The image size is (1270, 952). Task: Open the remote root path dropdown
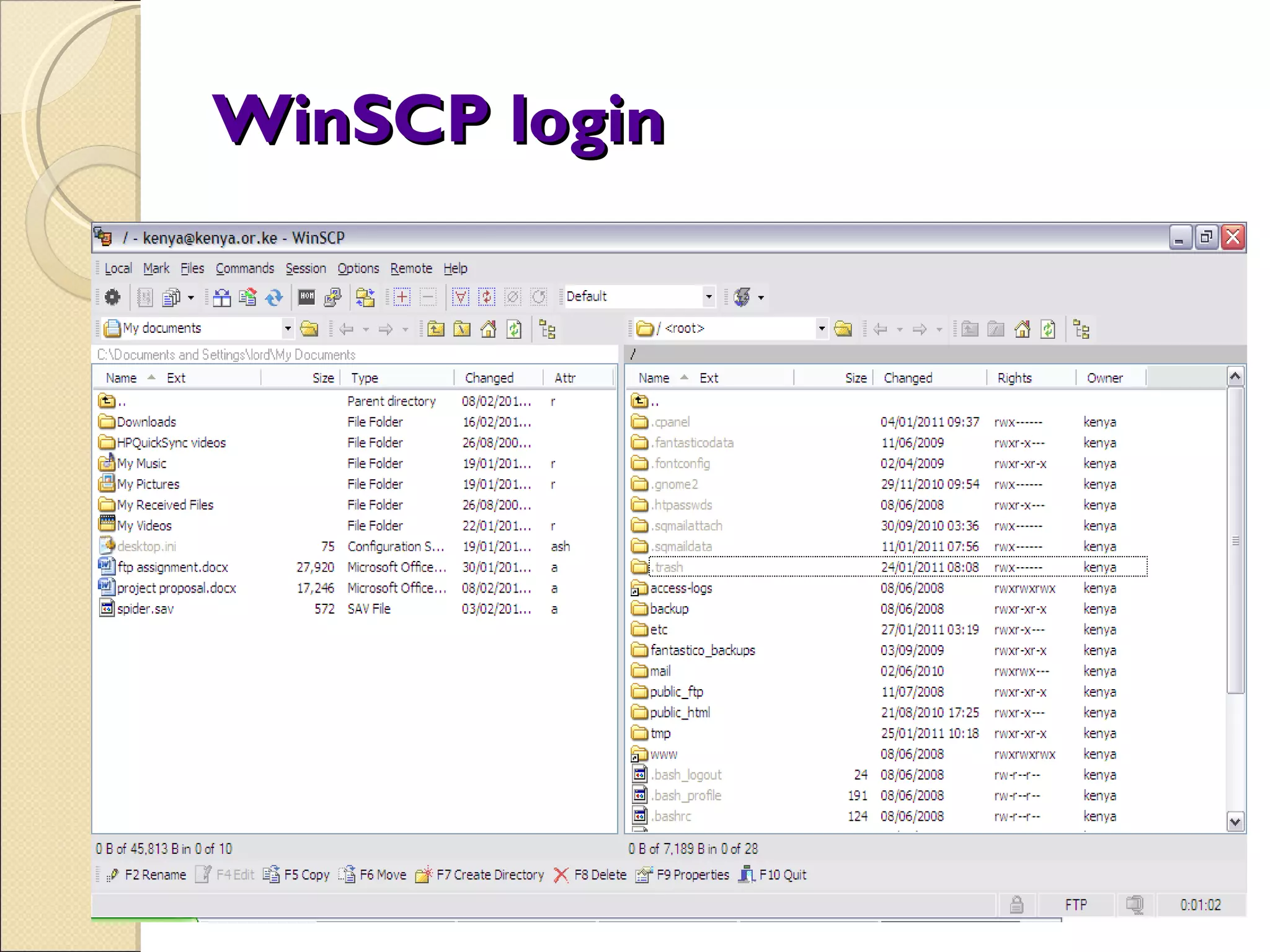822,328
